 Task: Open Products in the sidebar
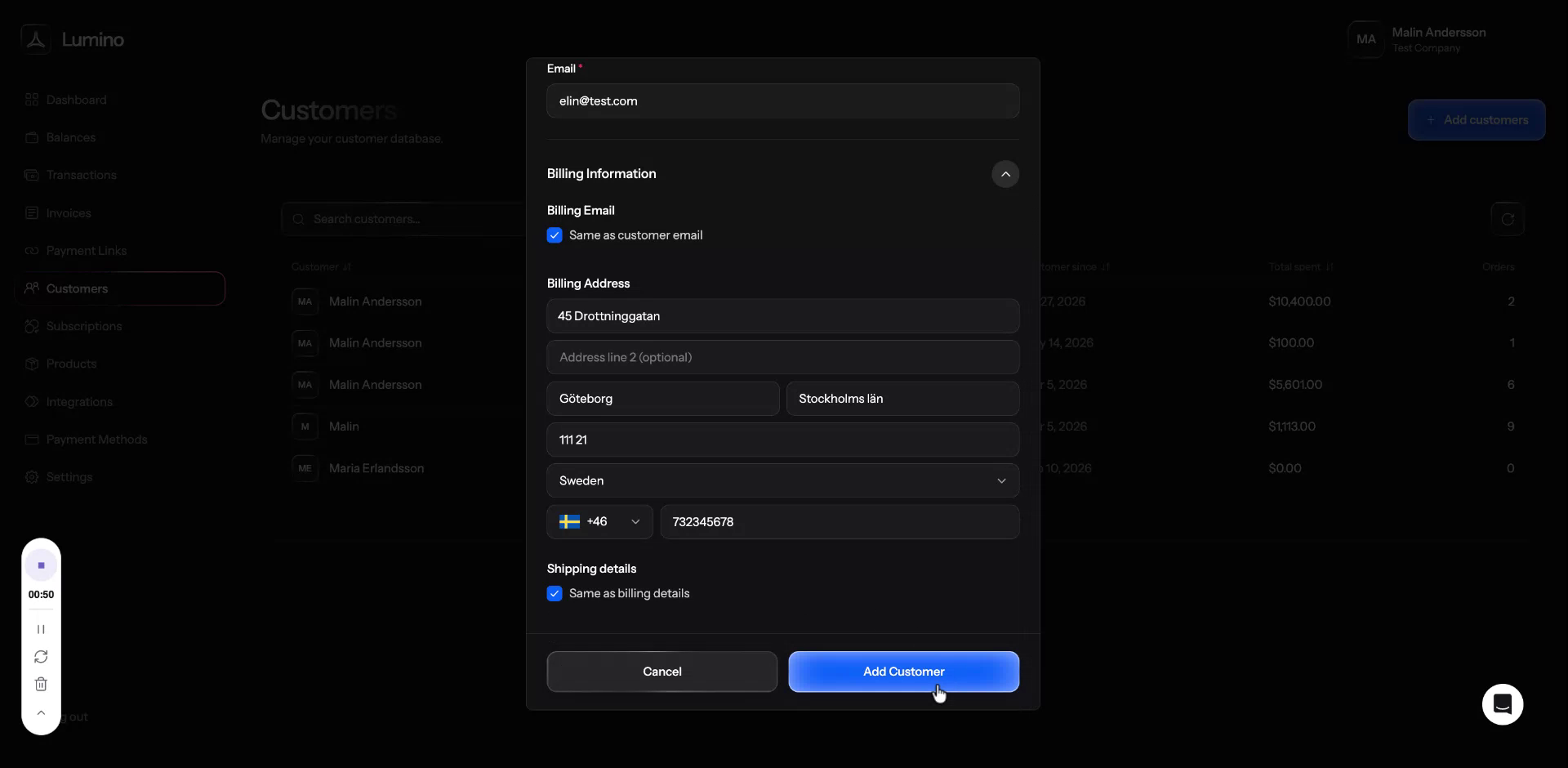click(71, 364)
